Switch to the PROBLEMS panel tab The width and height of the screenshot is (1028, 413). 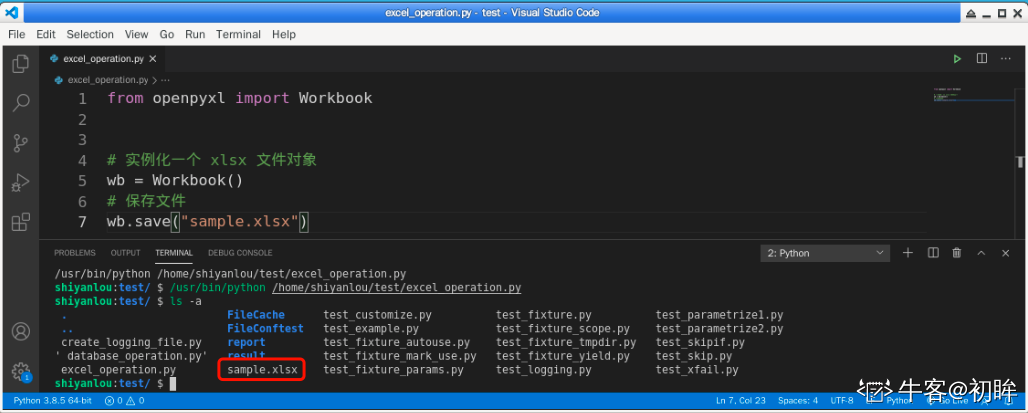[x=75, y=253]
